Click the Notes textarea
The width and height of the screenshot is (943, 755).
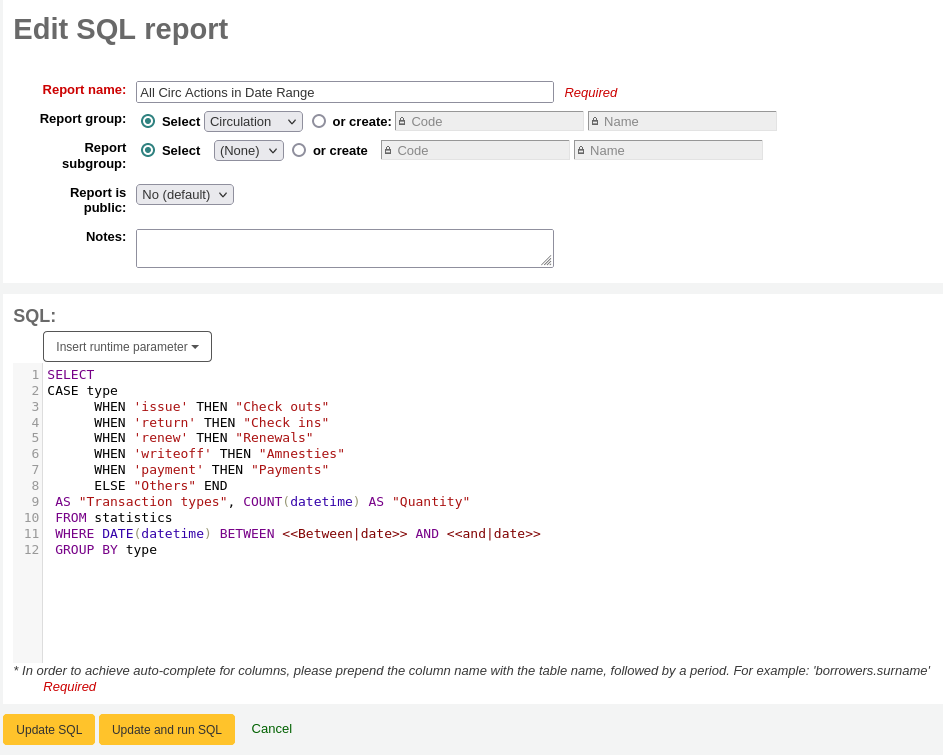pyautogui.click(x=344, y=247)
